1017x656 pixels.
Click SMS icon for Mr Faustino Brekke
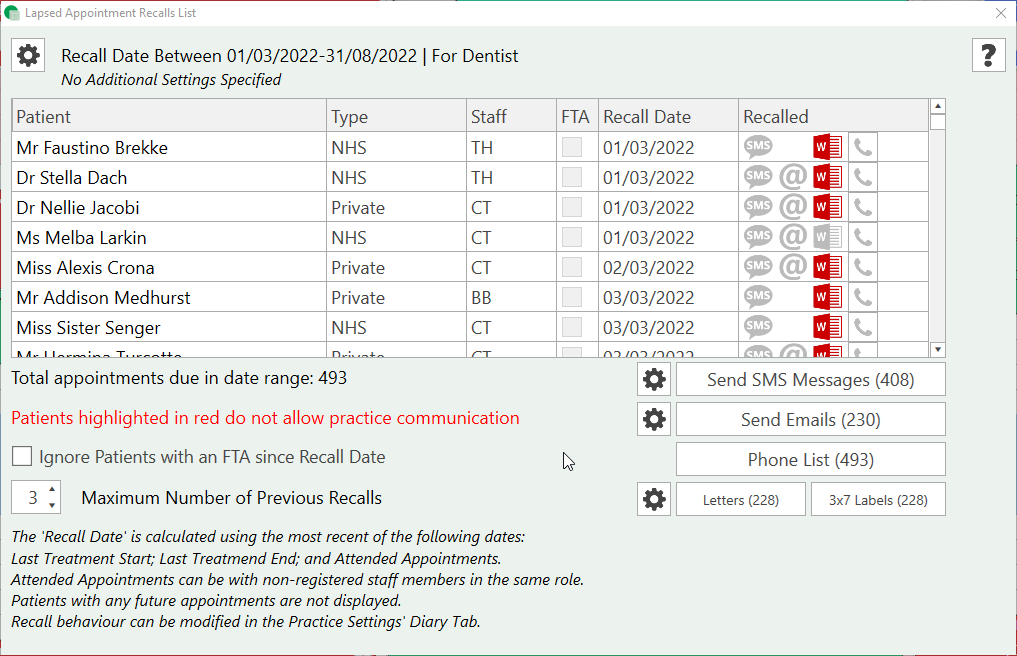pyautogui.click(x=759, y=148)
